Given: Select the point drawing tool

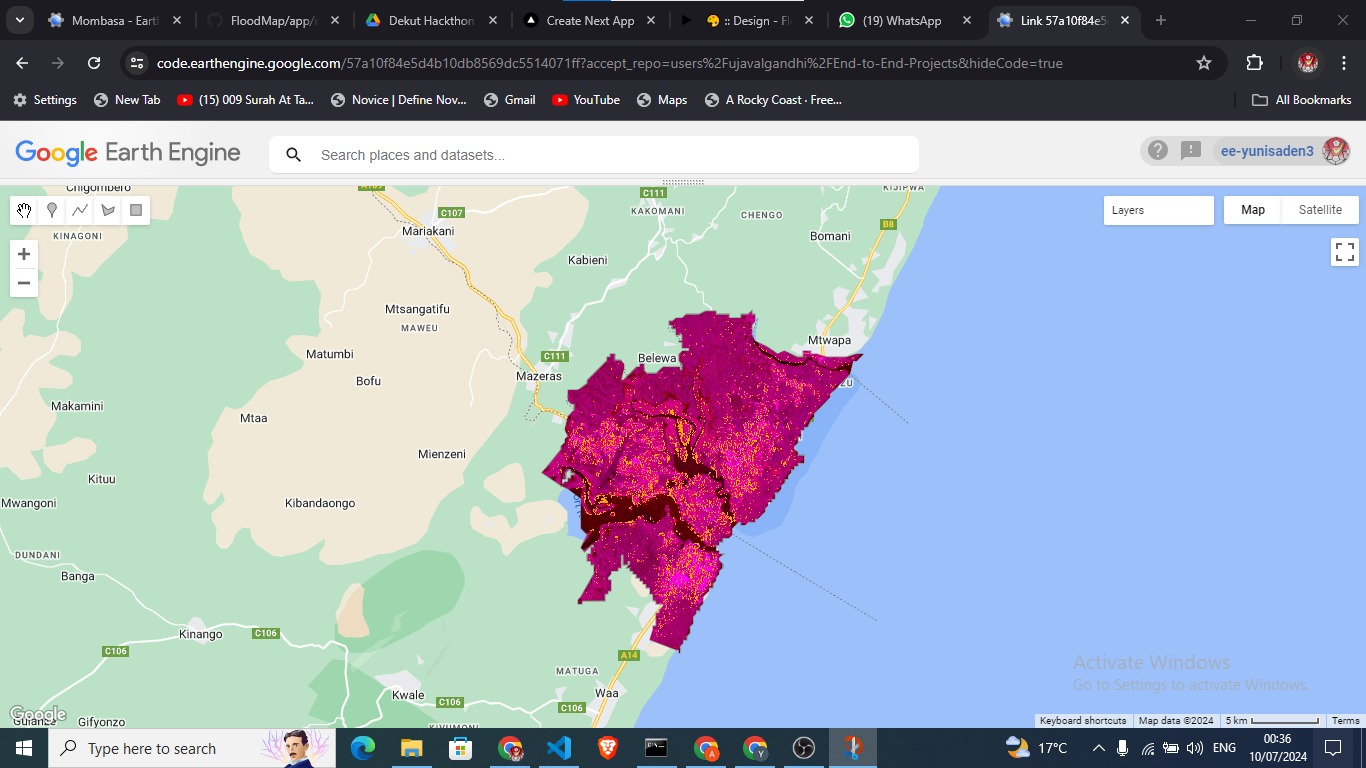Looking at the screenshot, I should pos(52,210).
